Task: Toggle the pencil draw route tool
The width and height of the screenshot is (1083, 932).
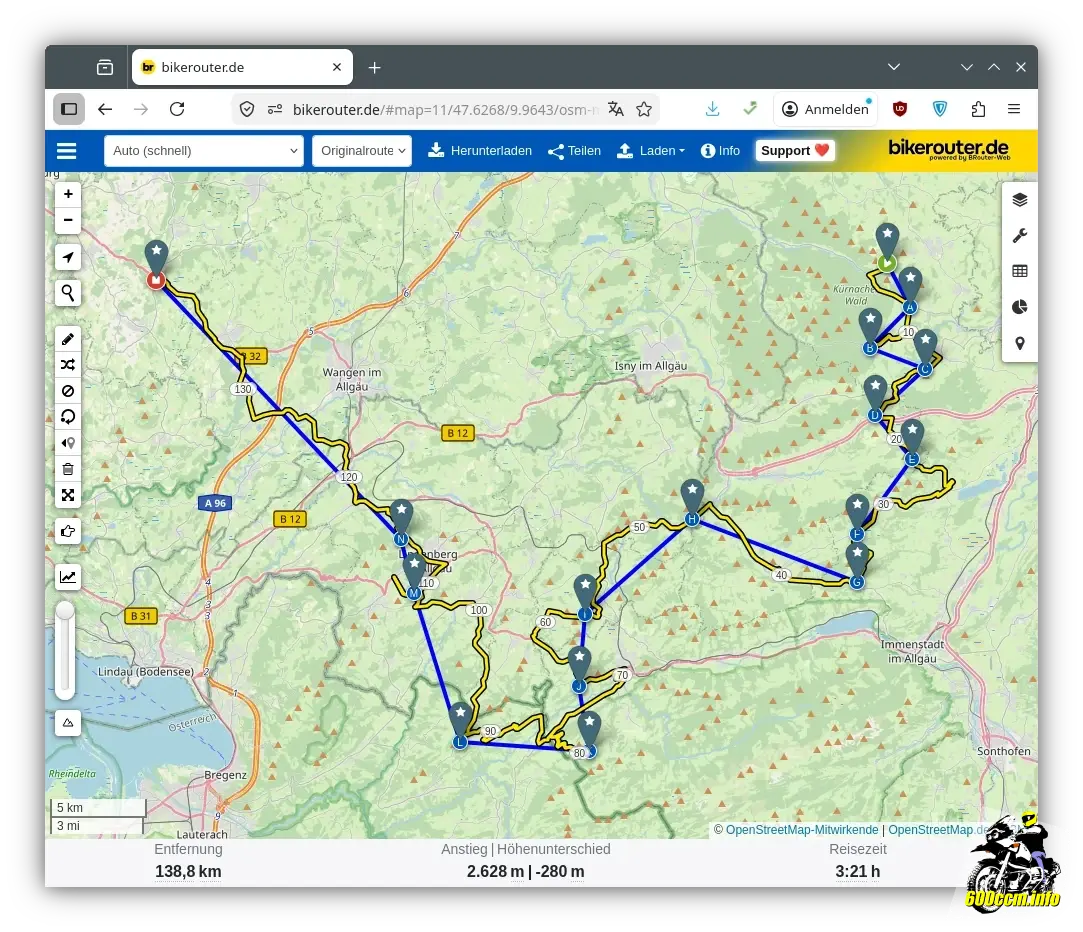Action: (x=68, y=339)
